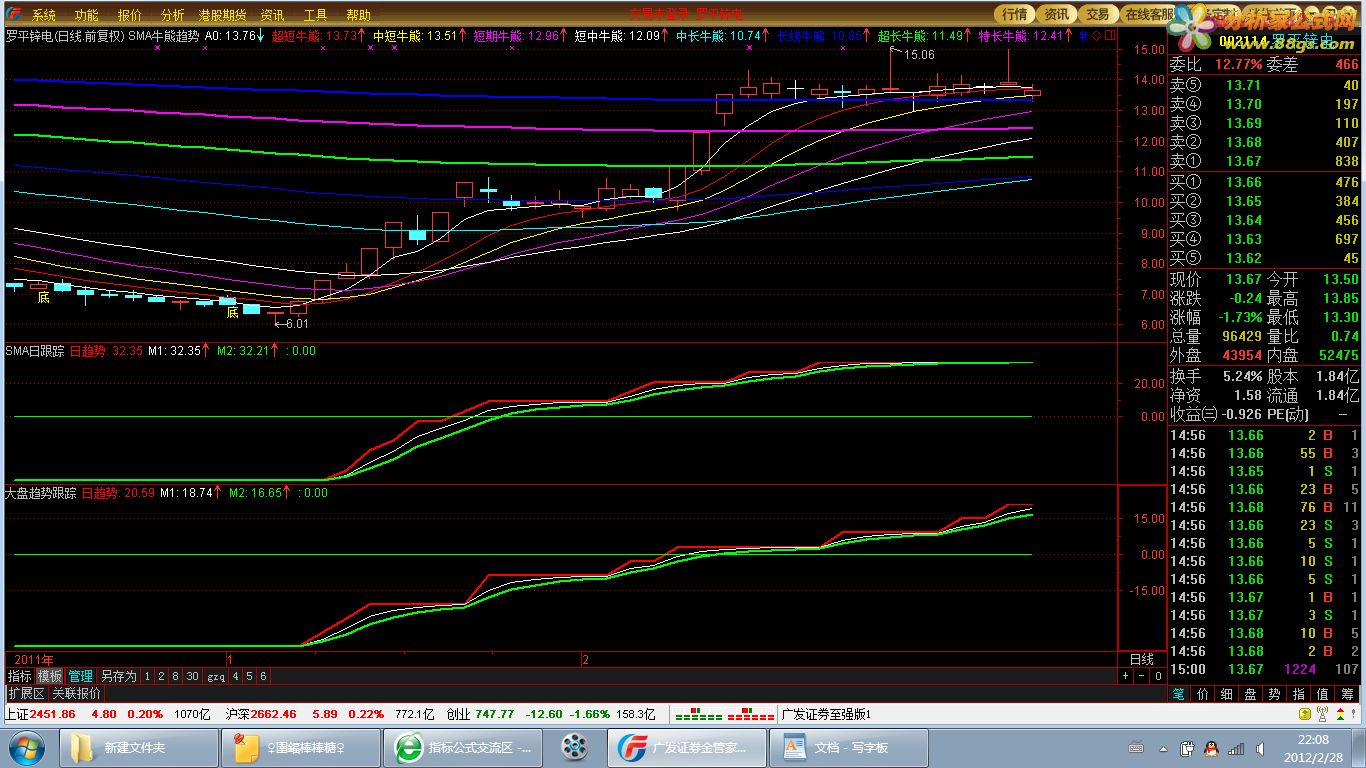
Task: Switch to the 筹 tab
Action: (x=1348, y=693)
